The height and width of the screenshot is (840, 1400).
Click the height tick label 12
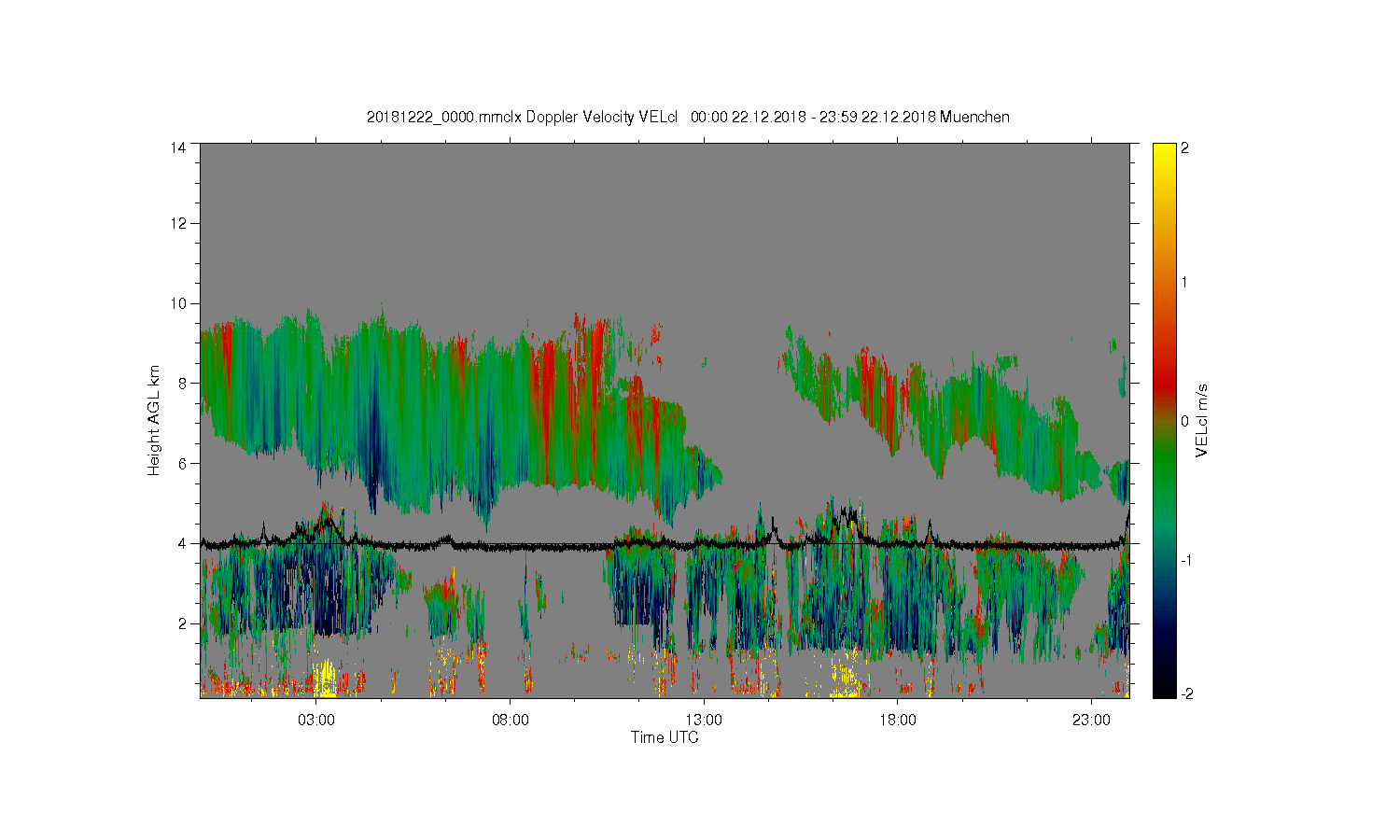(x=178, y=223)
